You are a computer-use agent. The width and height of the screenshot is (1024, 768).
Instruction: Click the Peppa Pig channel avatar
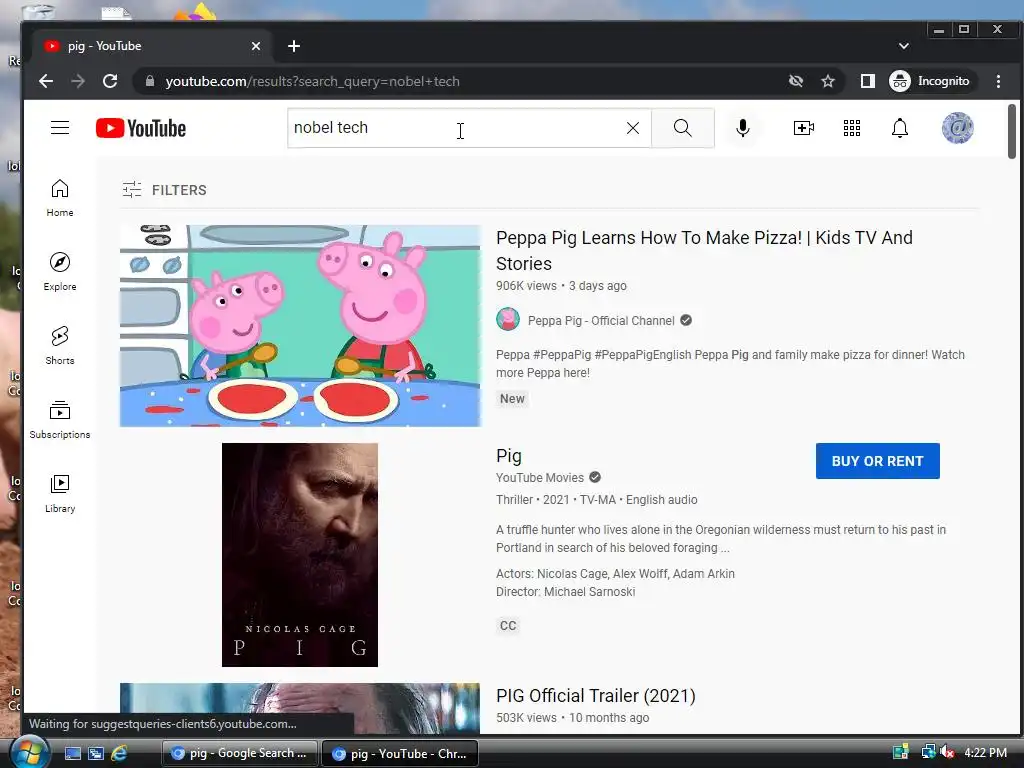pos(507,320)
